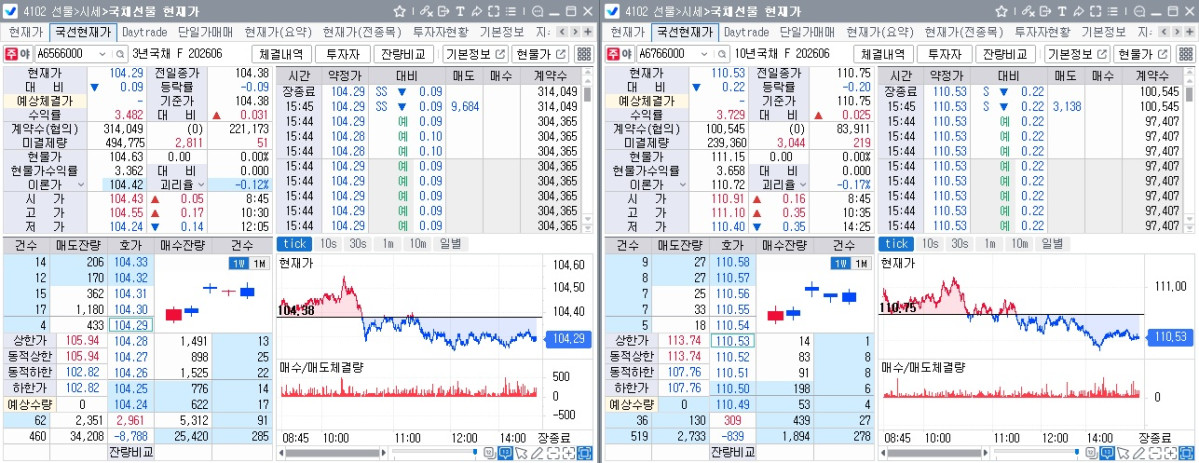Toggle the 1W candle toggle in the right window
Screen dimensions: 1199x463
click(840, 263)
